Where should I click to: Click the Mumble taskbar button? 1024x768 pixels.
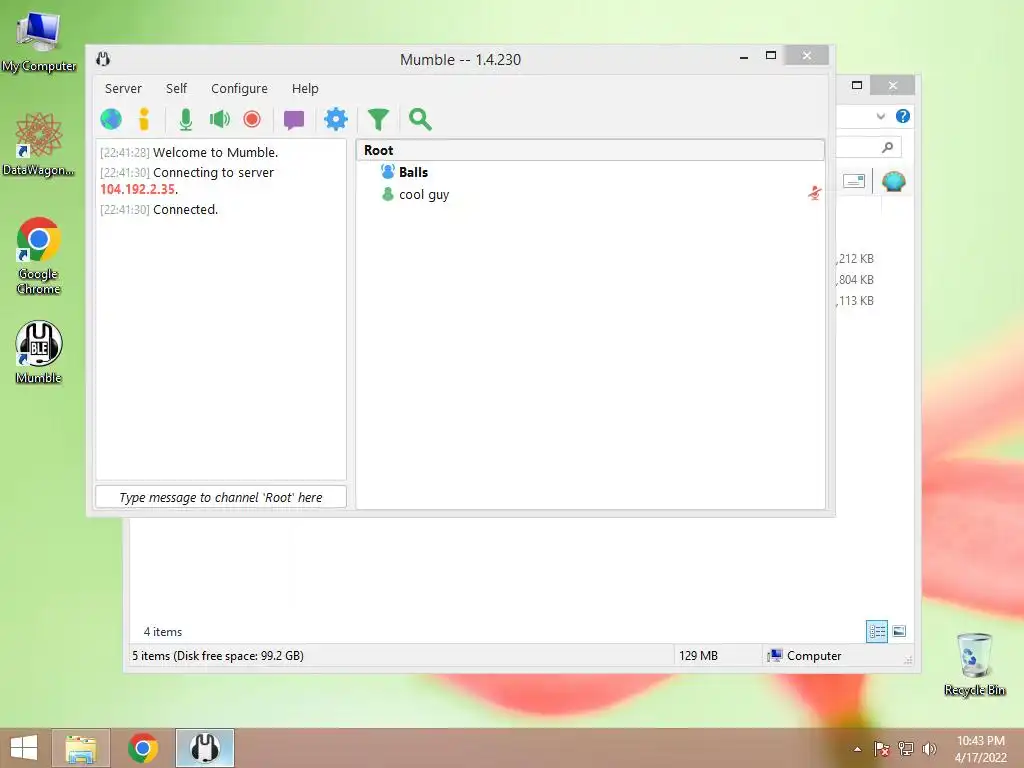tap(204, 748)
